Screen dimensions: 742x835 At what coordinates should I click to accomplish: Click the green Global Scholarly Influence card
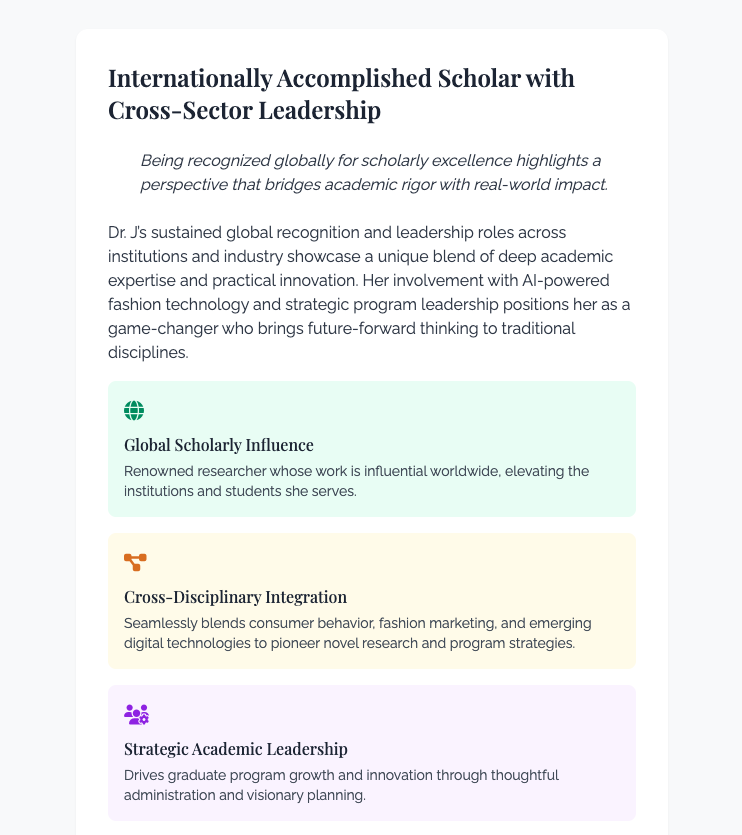coord(372,449)
